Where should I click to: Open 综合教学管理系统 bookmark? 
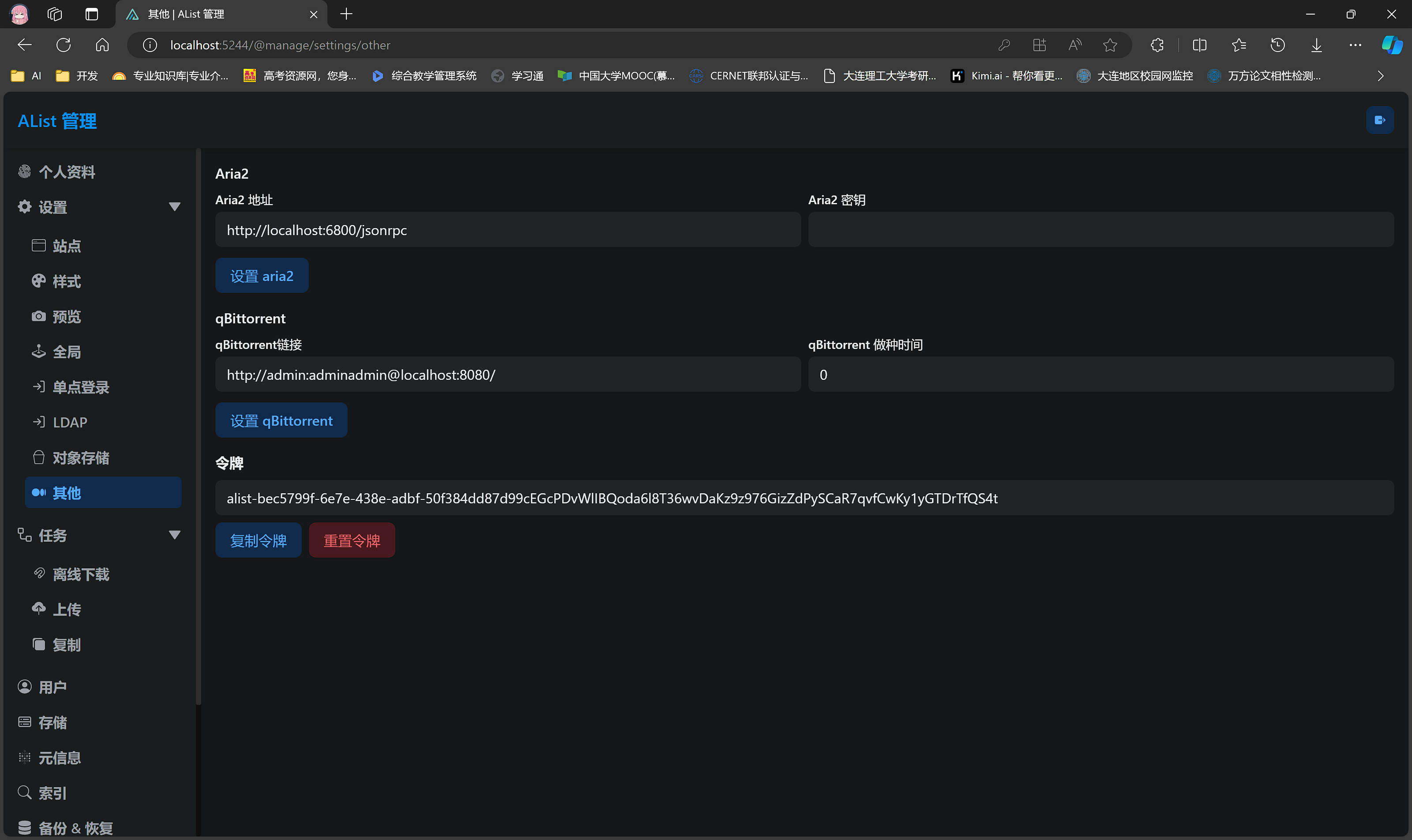(x=424, y=76)
